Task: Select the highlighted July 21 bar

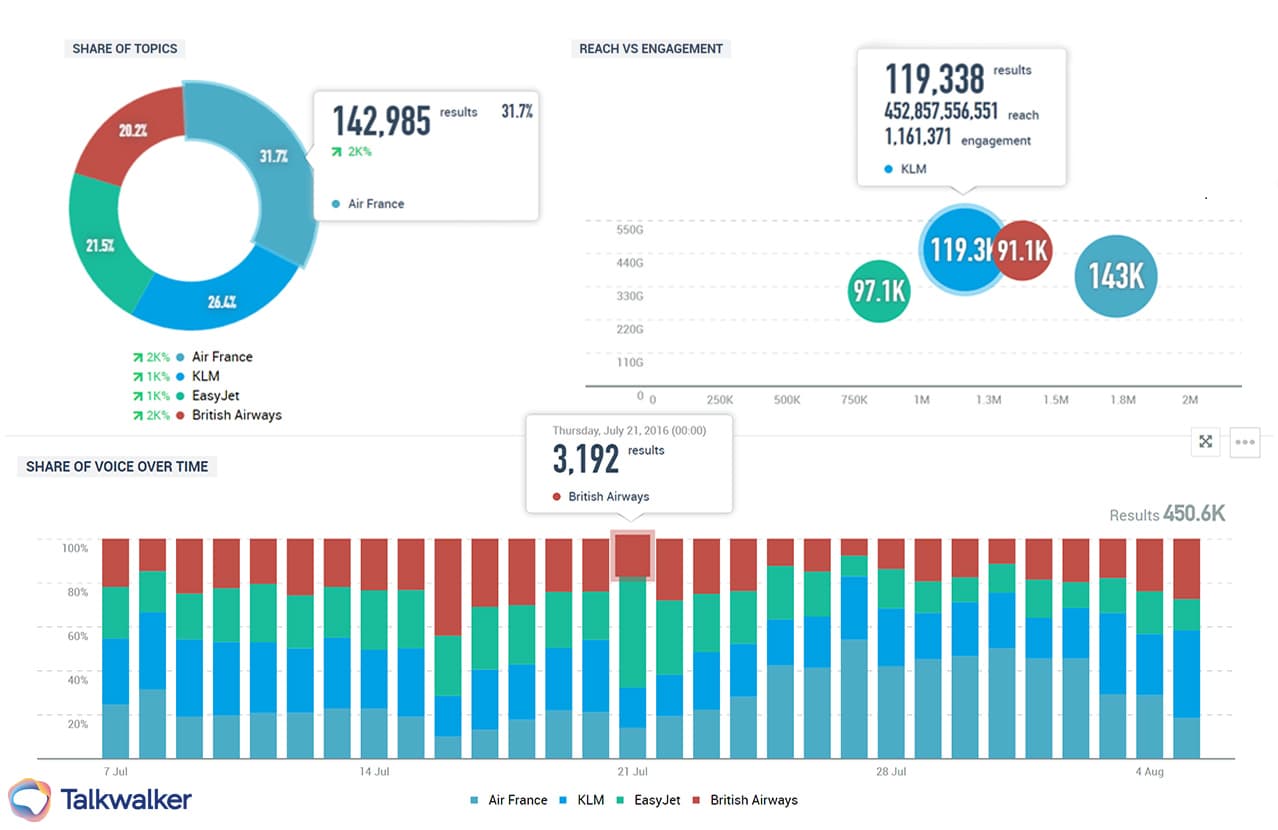Action: (632, 556)
